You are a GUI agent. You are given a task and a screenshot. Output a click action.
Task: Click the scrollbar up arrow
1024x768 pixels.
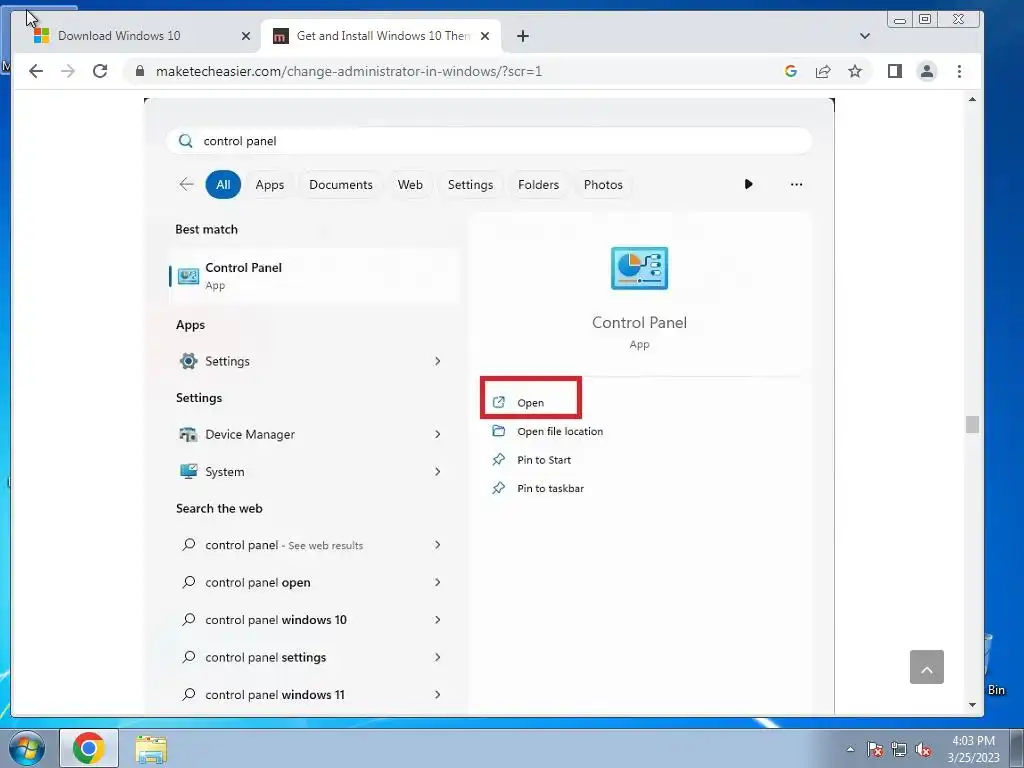coord(972,100)
